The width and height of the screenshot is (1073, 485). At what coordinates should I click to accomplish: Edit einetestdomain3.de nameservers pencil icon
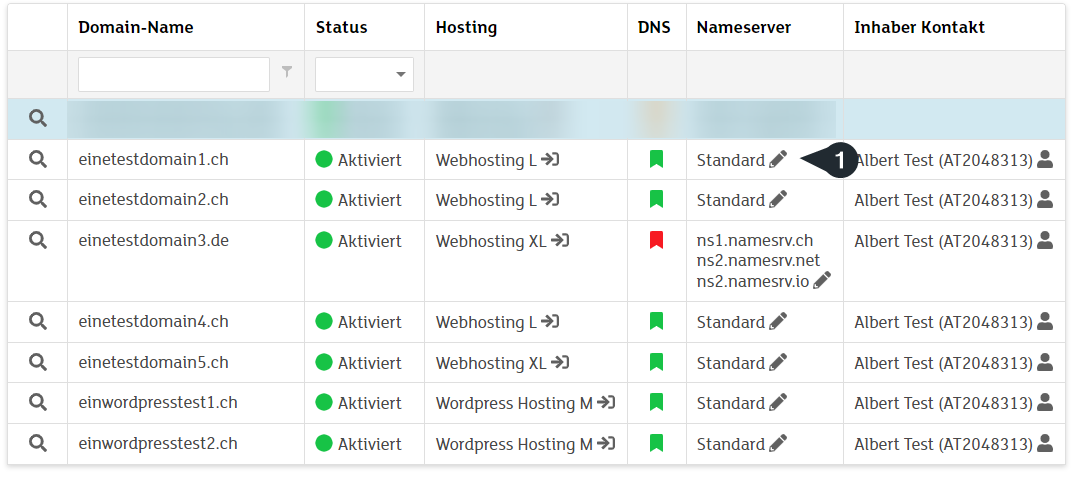(822, 281)
